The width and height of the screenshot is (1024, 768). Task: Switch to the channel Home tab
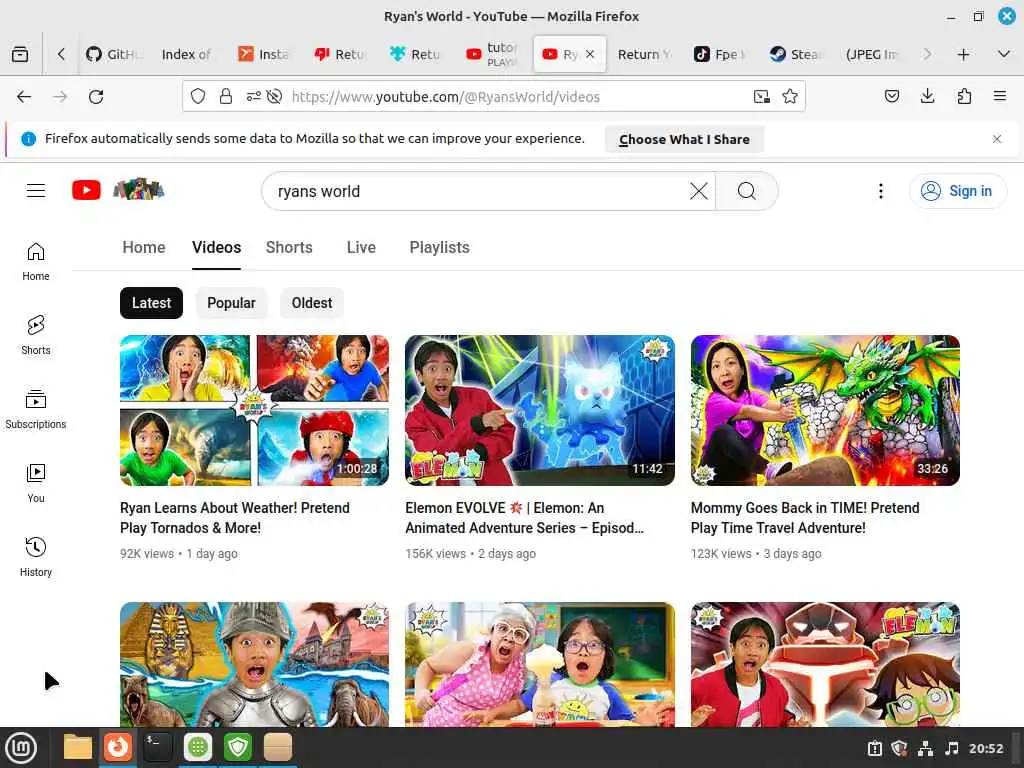[144, 248]
